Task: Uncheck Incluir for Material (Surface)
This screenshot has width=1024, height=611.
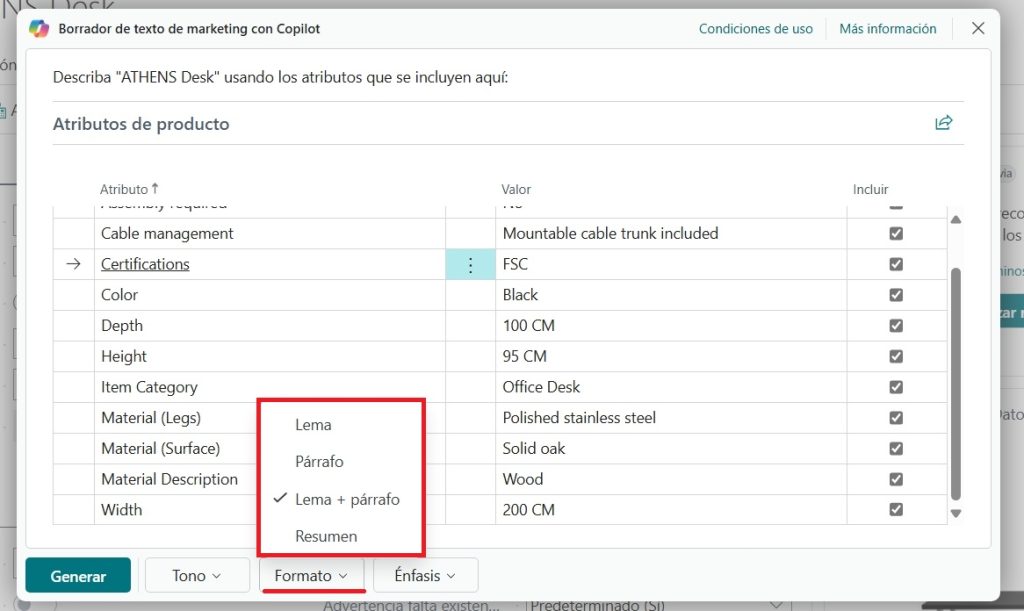Action: (896, 448)
